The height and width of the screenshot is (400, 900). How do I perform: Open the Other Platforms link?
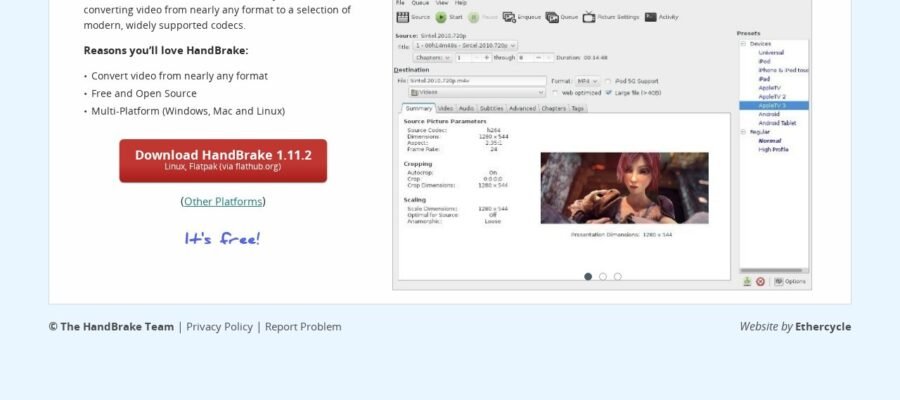pos(223,201)
